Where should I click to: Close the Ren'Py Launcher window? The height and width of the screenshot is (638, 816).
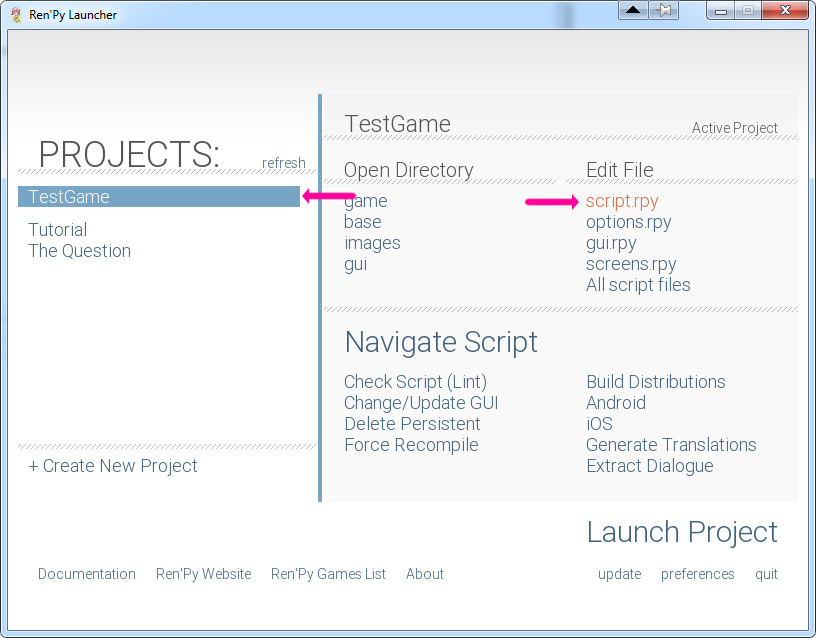click(x=785, y=10)
